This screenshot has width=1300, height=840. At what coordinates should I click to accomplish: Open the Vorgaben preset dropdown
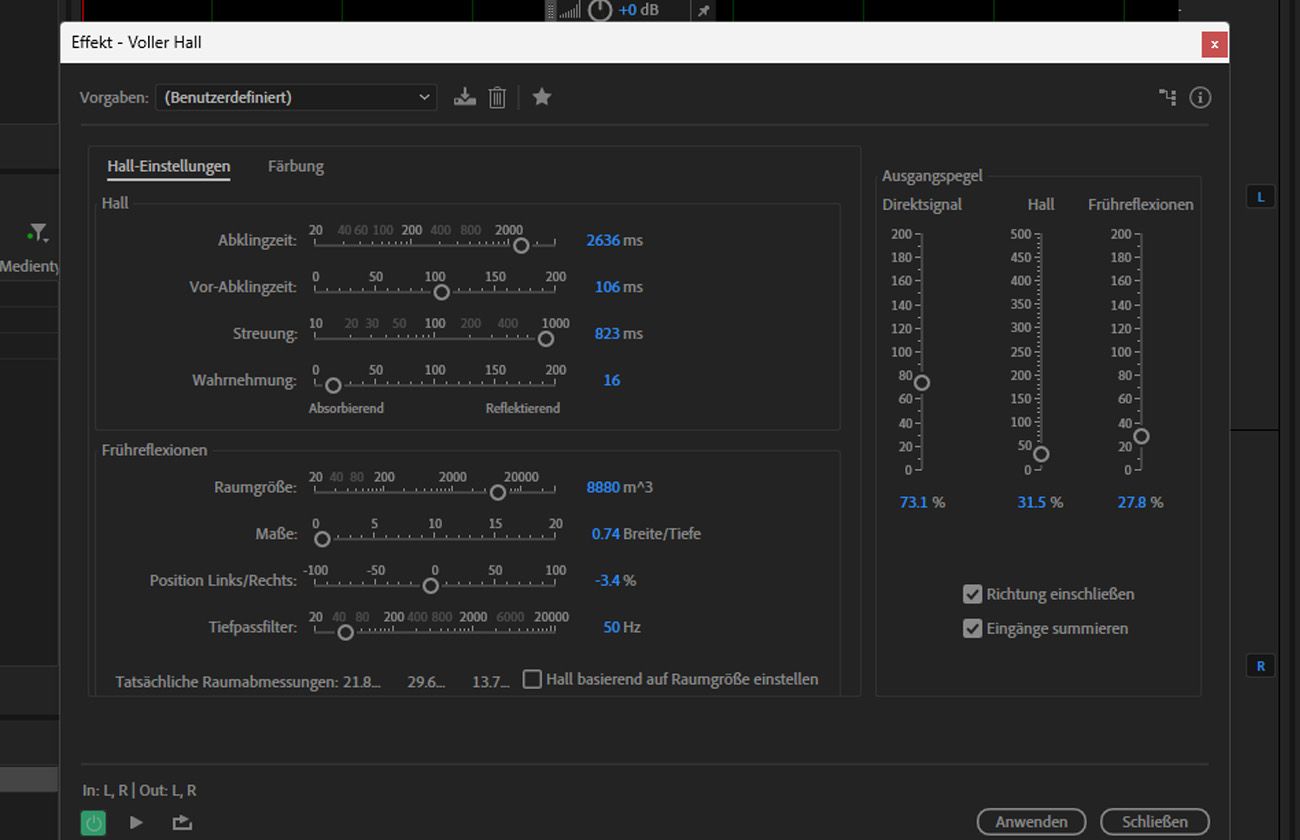pyautogui.click(x=424, y=97)
